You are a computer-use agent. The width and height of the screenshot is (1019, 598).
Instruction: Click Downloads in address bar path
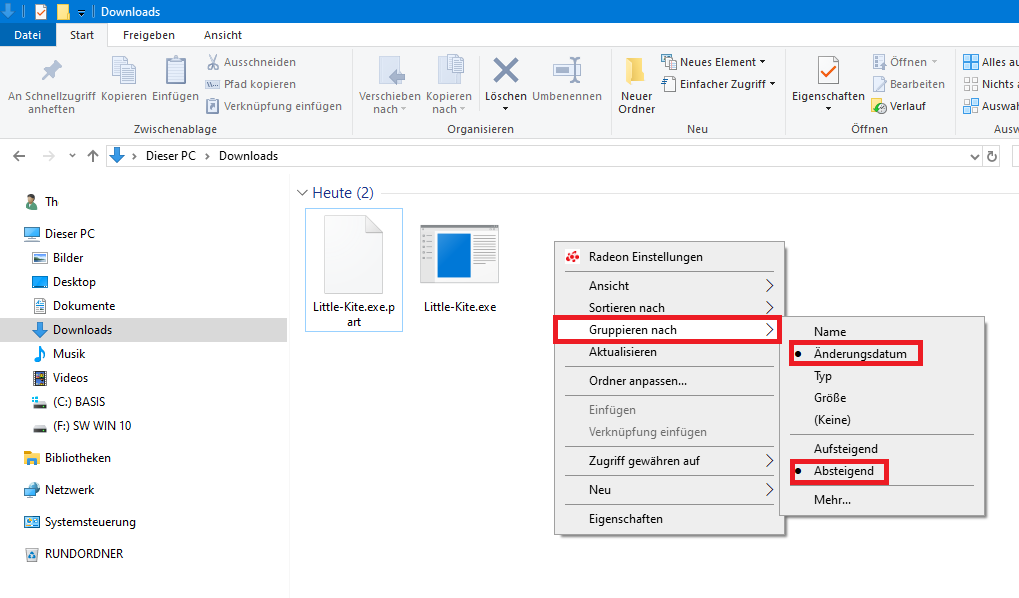point(248,156)
